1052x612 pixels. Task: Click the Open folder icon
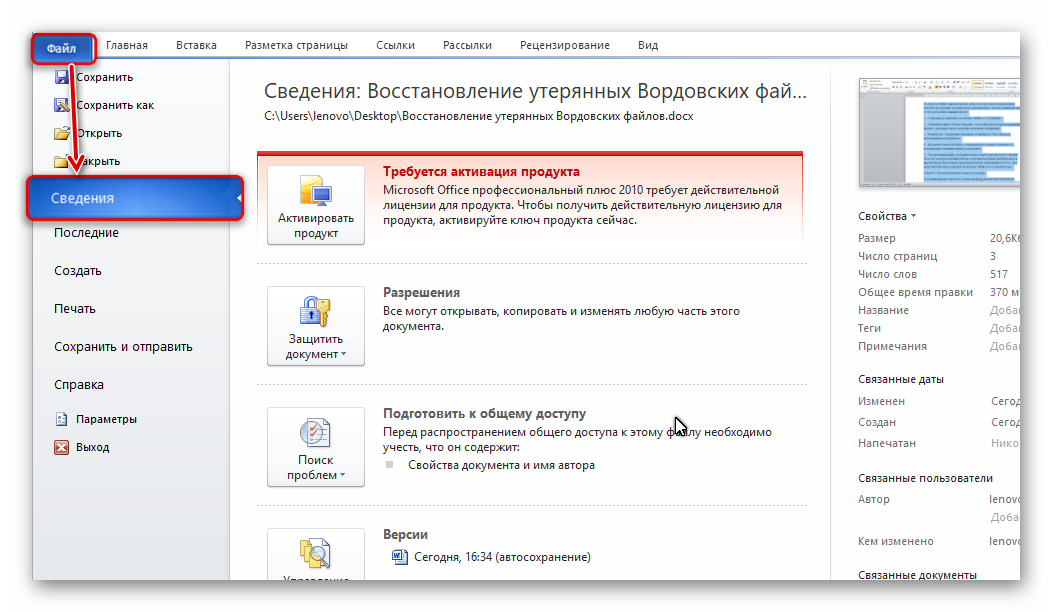click(x=62, y=133)
